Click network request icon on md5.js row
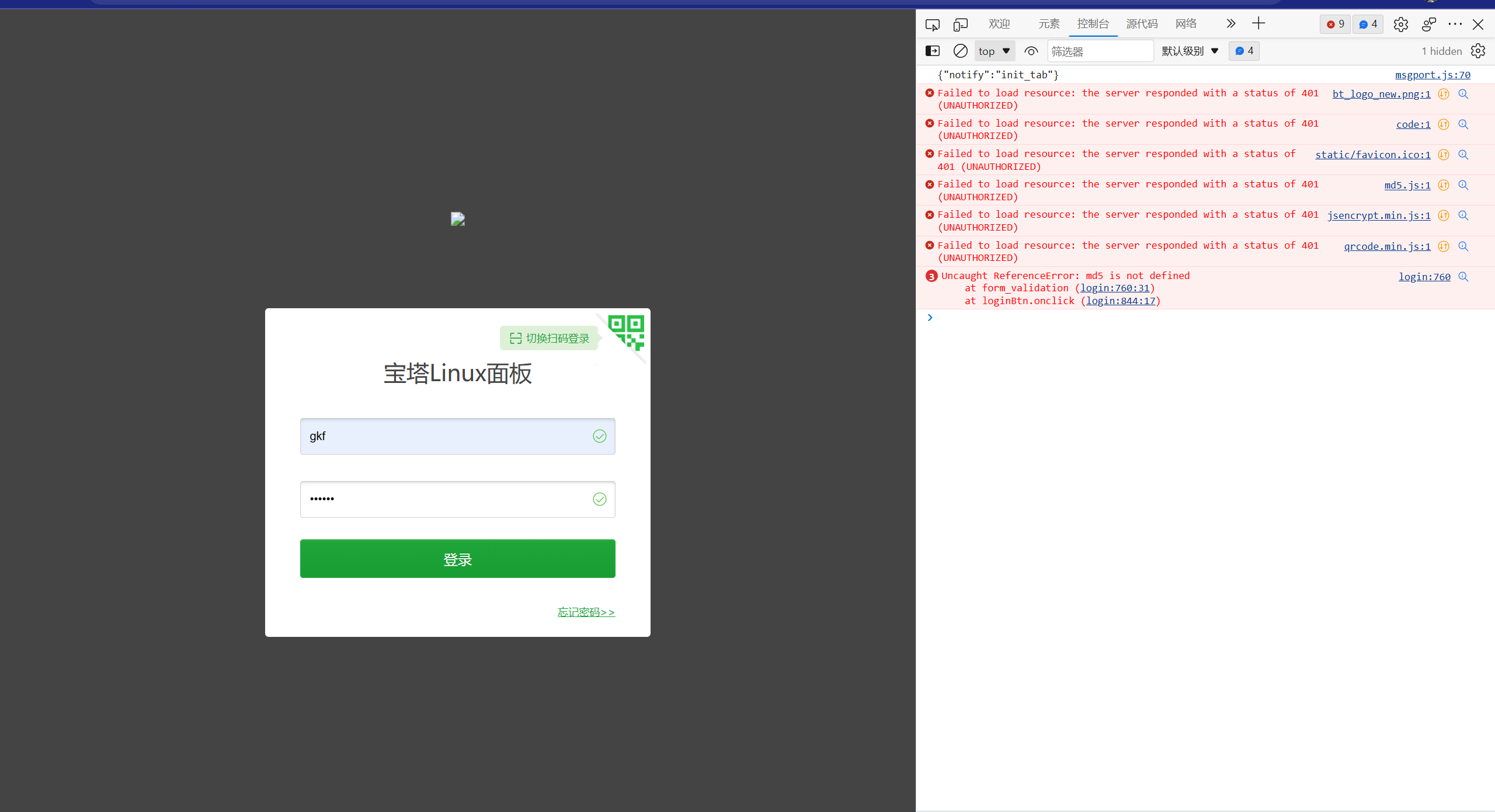 pyautogui.click(x=1444, y=185)
